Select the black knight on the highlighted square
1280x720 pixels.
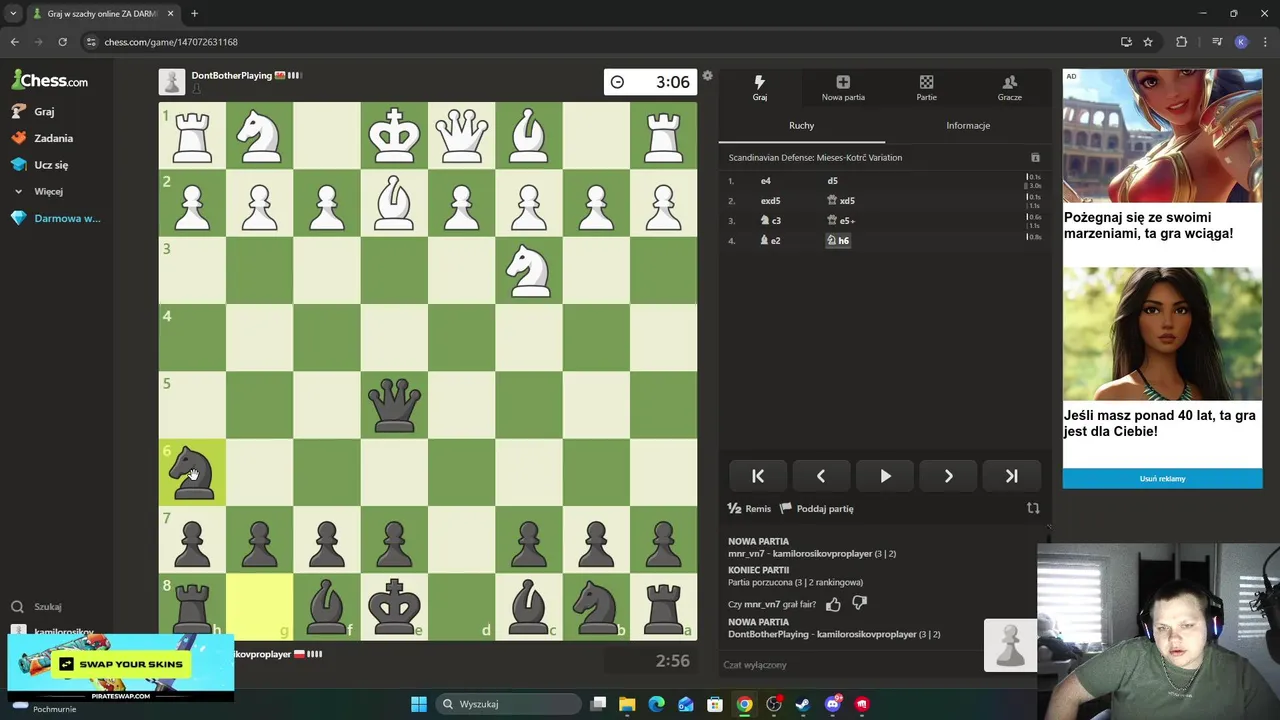[192, 472]
